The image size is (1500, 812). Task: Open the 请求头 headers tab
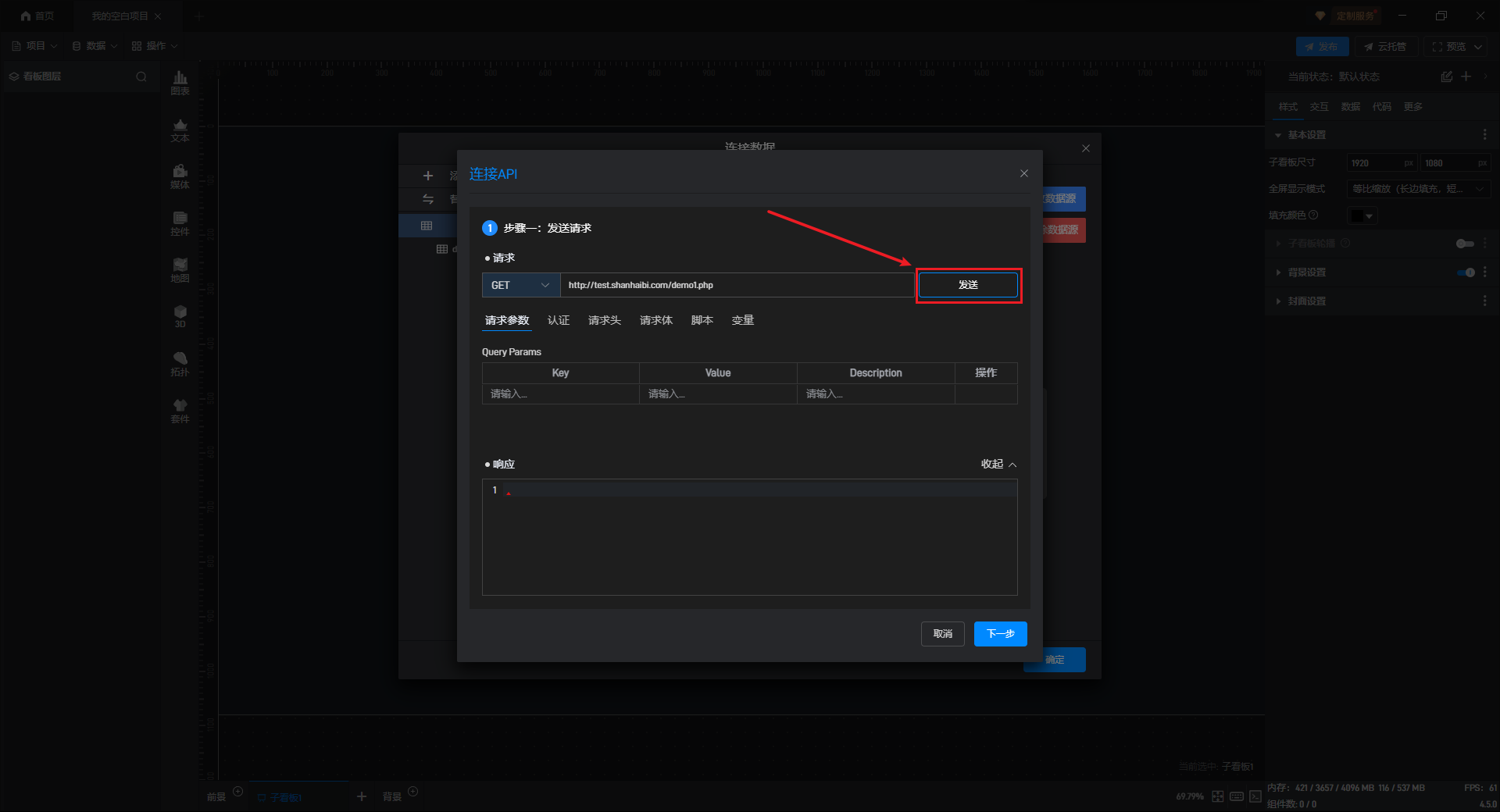604,320
